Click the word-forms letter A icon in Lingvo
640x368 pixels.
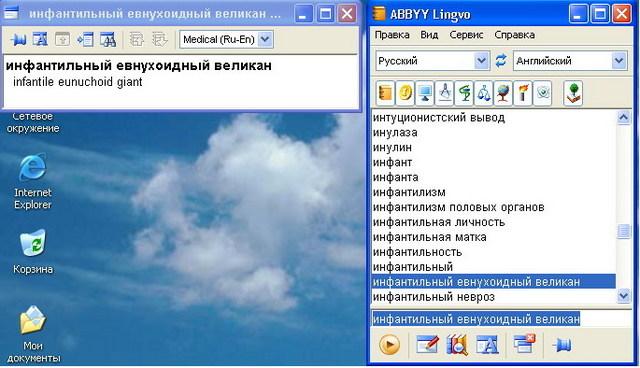tap(487, 345)
